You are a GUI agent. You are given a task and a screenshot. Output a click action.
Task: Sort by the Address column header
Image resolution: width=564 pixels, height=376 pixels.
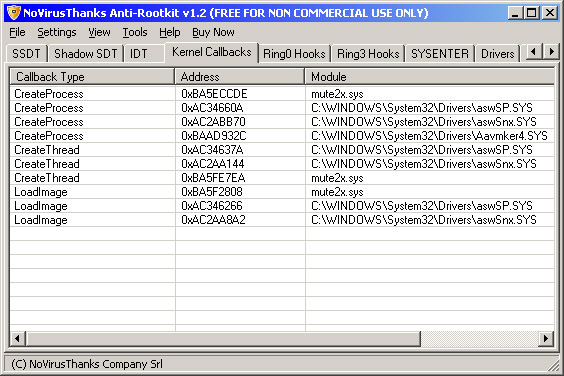tap(240, 77)
